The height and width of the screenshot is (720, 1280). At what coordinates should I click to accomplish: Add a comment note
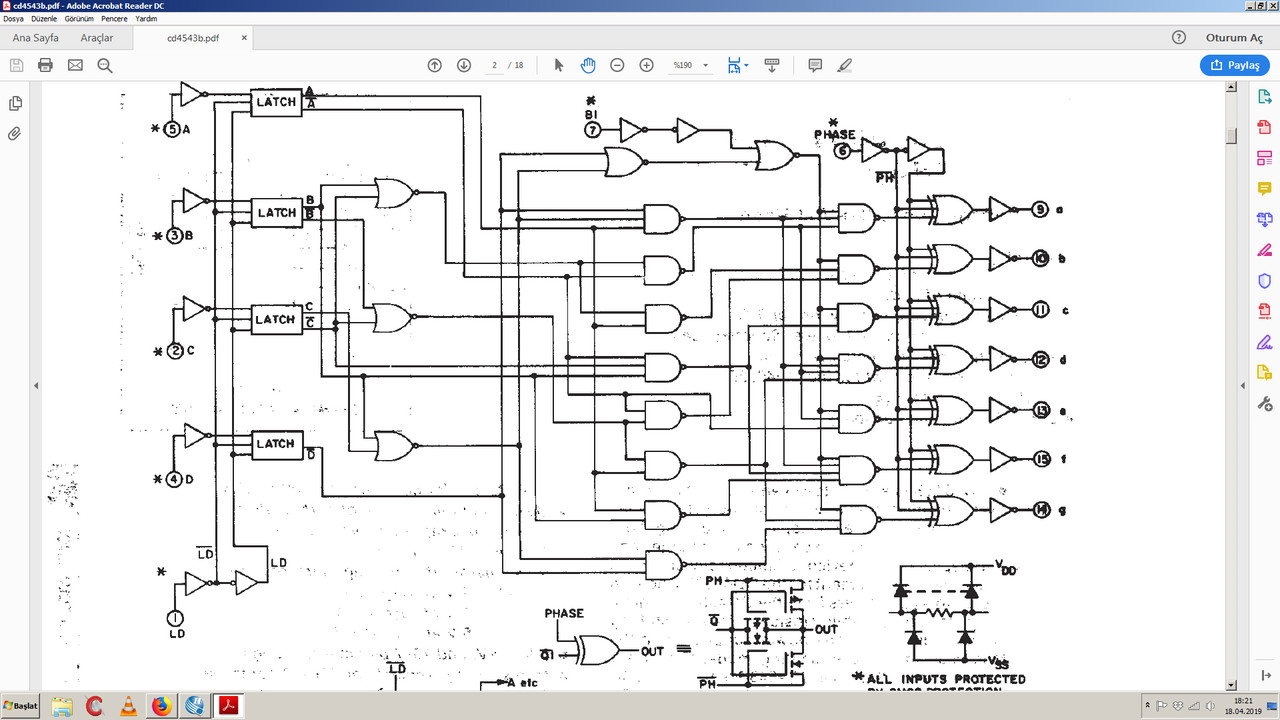[815, 65]
